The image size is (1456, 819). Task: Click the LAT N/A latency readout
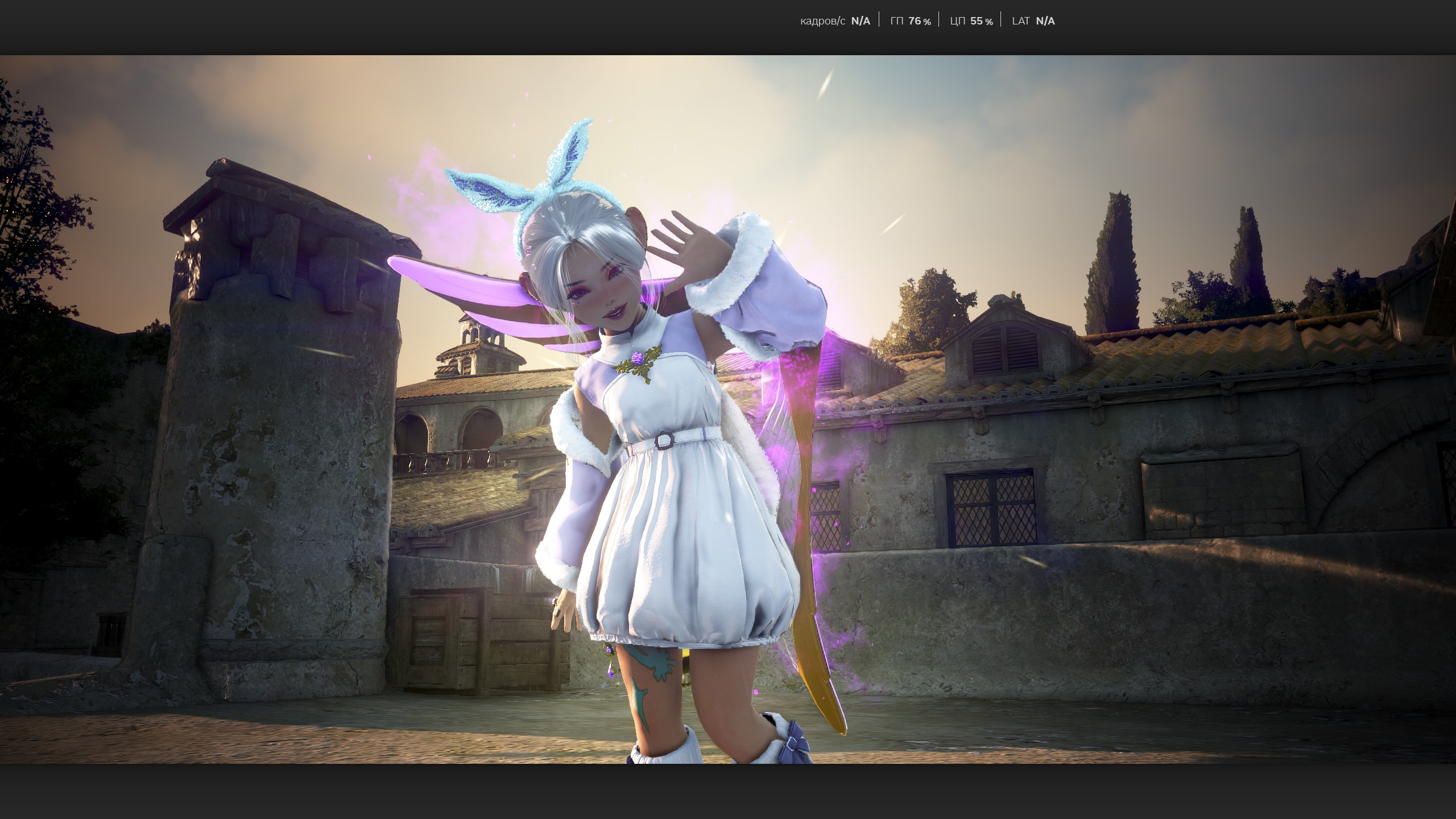point(1033,21)
